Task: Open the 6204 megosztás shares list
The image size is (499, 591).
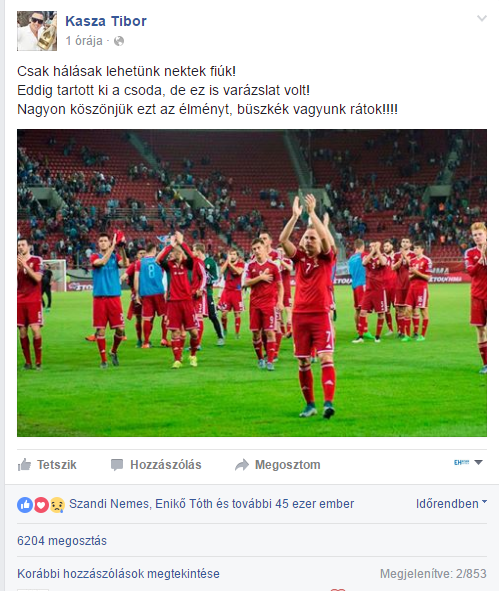Action: pos(62,541)
